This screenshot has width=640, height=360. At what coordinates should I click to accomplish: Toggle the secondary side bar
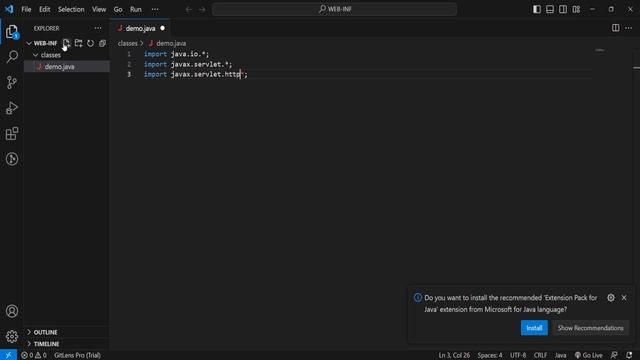coord(563,9)
